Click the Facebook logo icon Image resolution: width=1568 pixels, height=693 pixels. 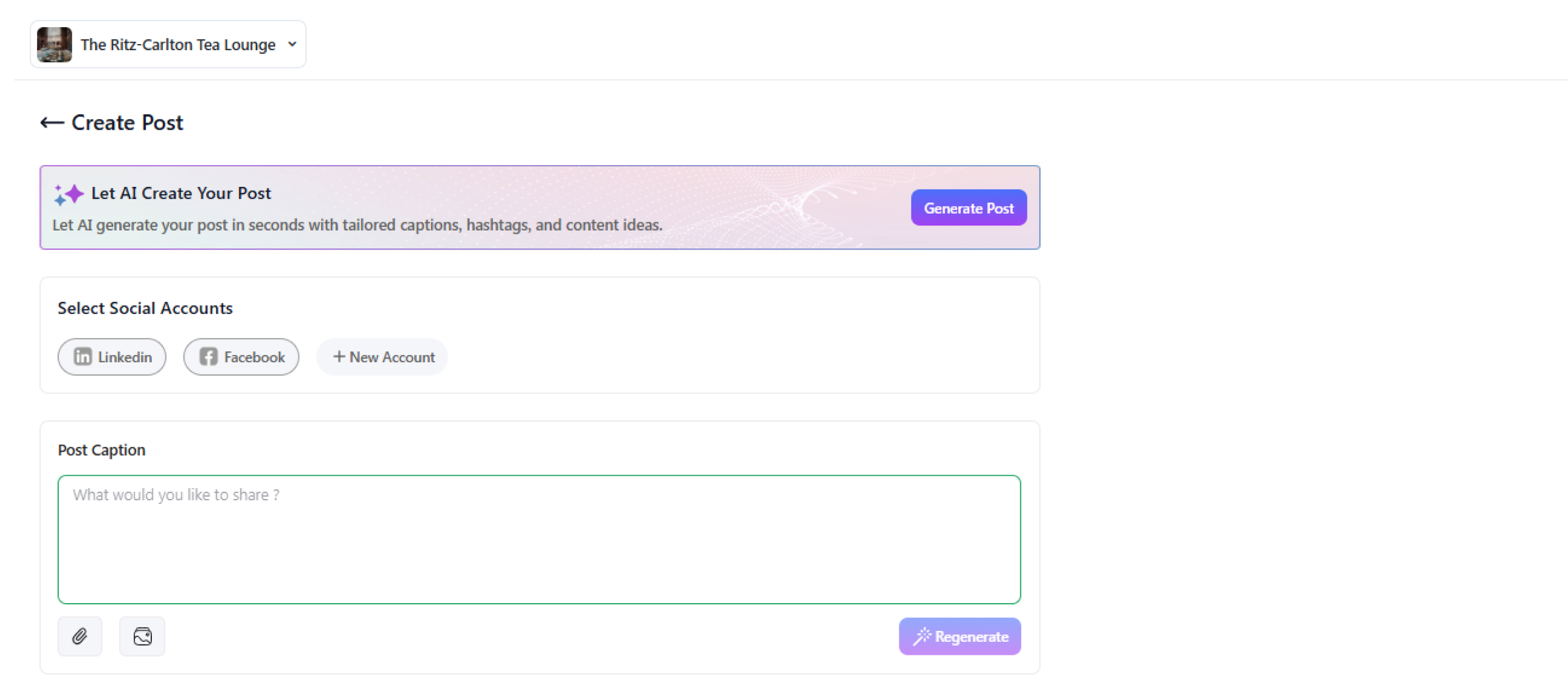click(x=209, y=357)
